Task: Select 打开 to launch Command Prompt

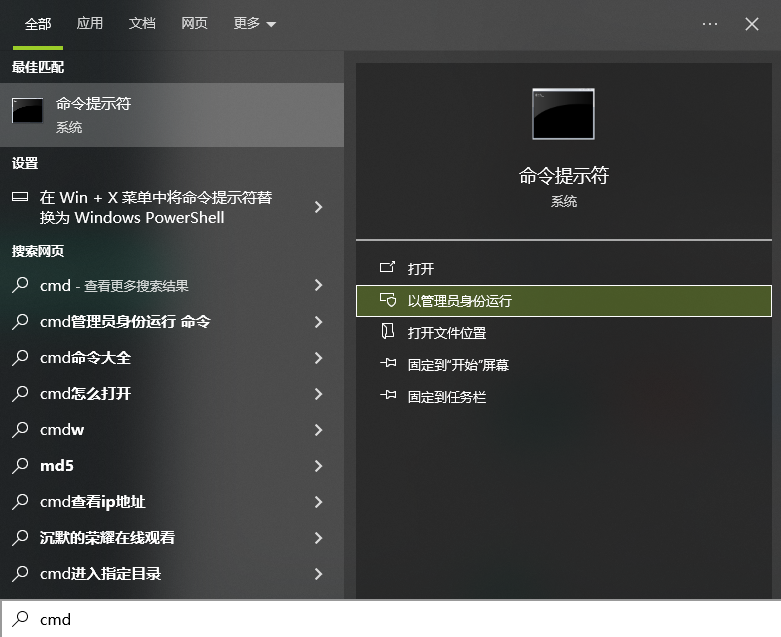Action: 563,269
